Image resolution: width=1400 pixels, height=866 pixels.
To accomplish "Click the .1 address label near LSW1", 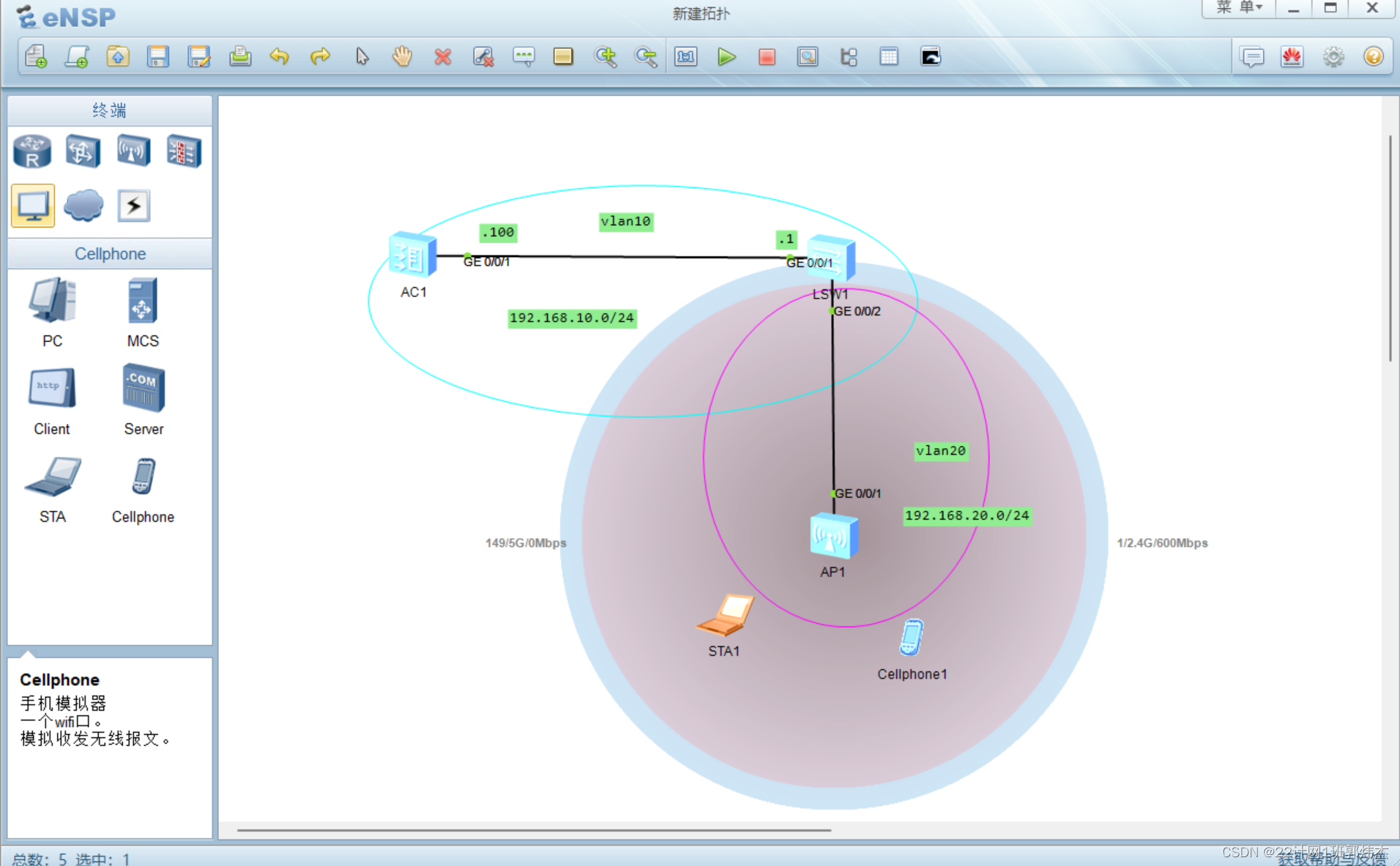I will (x=786, y=239).
